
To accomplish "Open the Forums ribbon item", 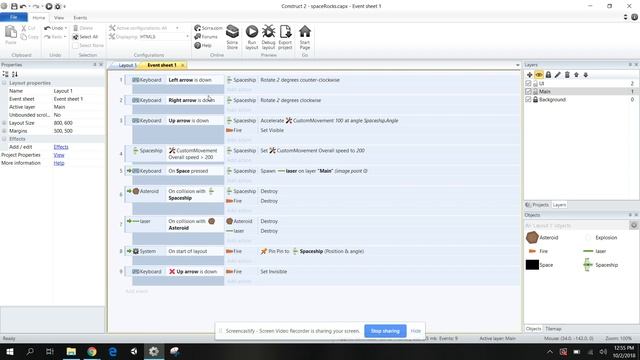I will [x=206, y=37].
